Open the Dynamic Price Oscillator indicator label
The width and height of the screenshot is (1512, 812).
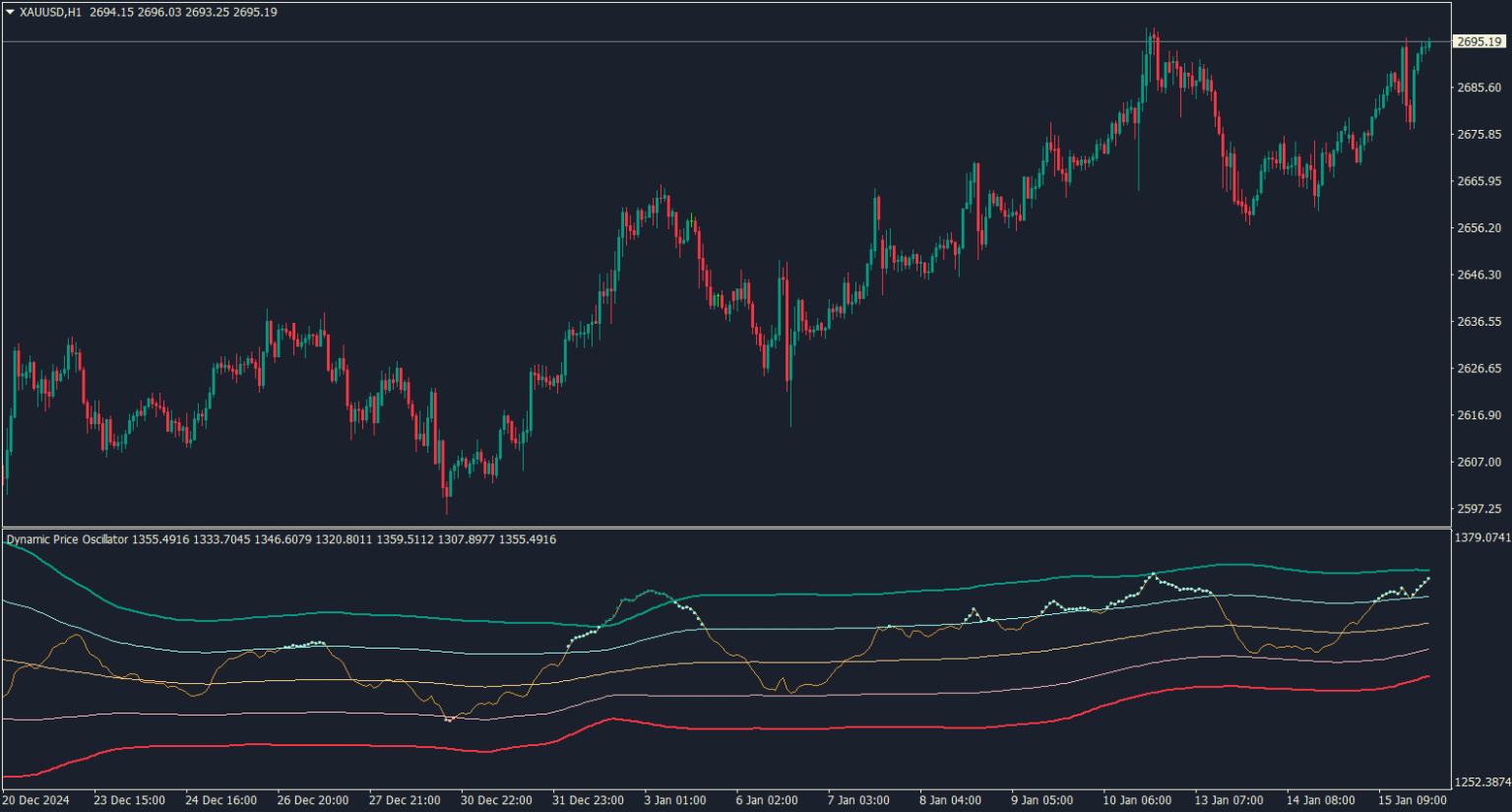point(65,539)
